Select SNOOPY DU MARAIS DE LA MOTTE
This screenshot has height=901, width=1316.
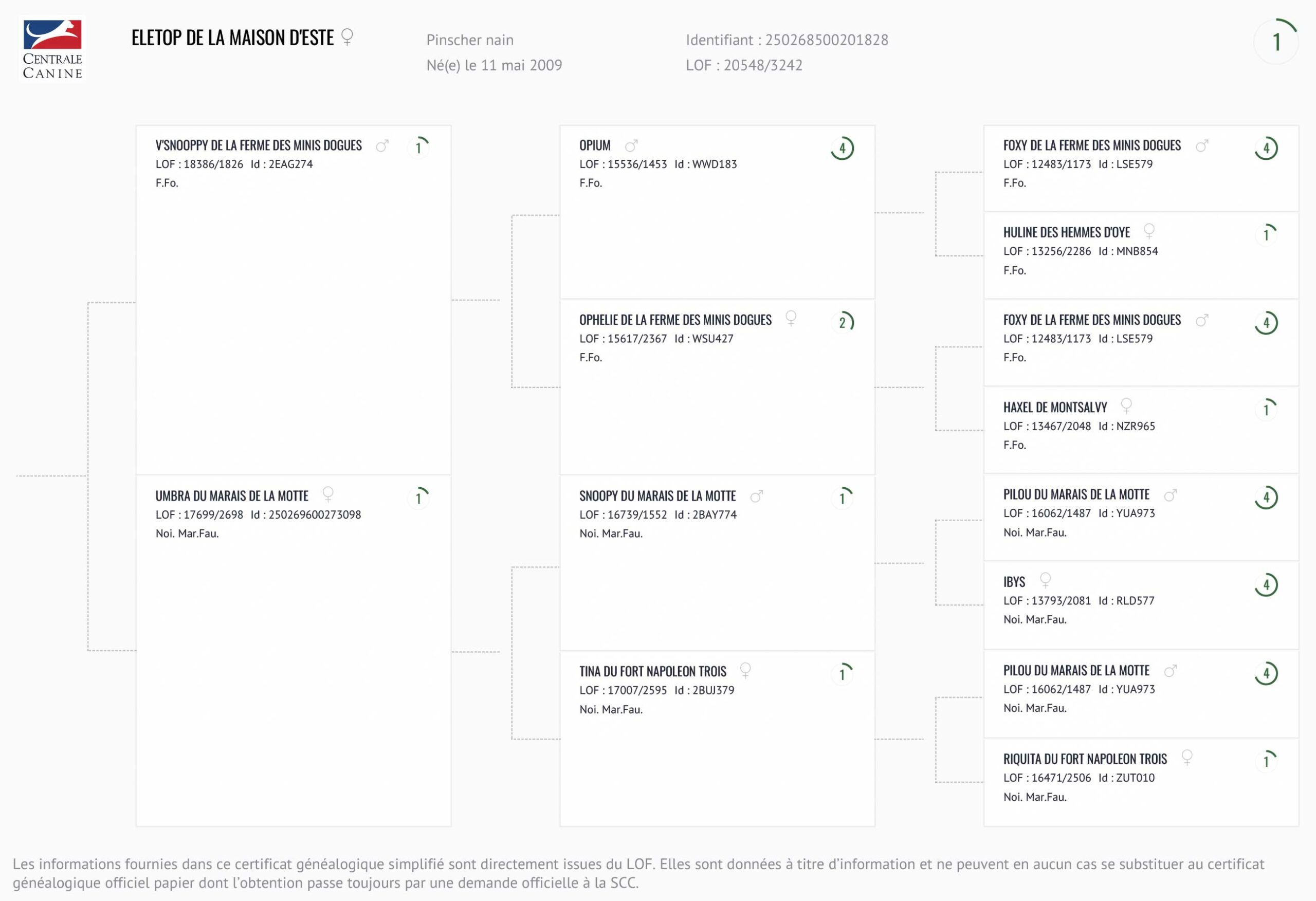point(657,496)
